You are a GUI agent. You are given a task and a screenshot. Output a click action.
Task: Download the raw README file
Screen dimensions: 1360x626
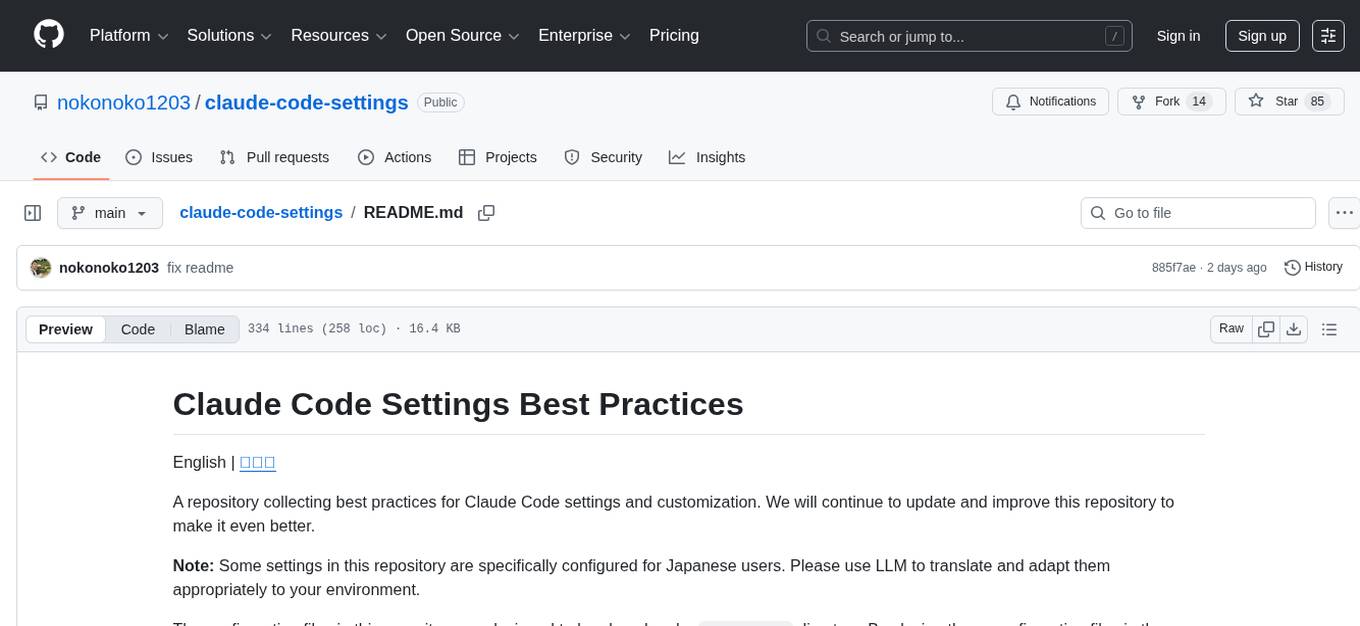[x=1294, y=328]
